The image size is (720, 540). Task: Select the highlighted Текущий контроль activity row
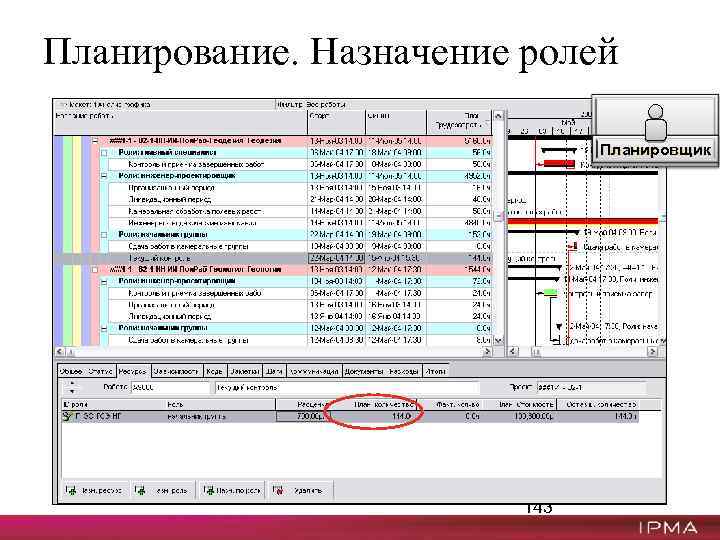click(273, 258)
